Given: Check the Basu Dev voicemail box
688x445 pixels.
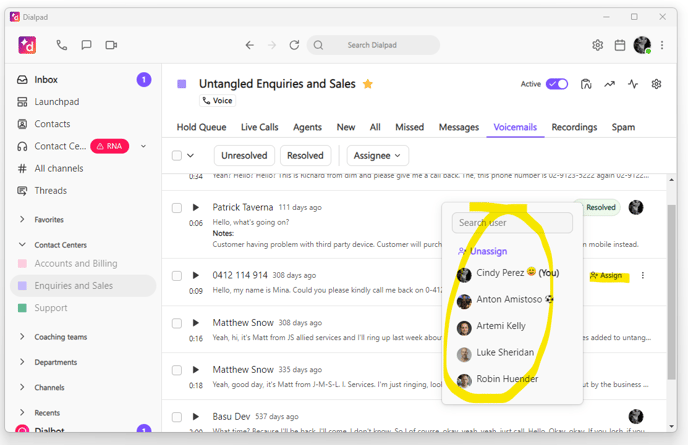Looking at the screenshot, I should 177,417.
